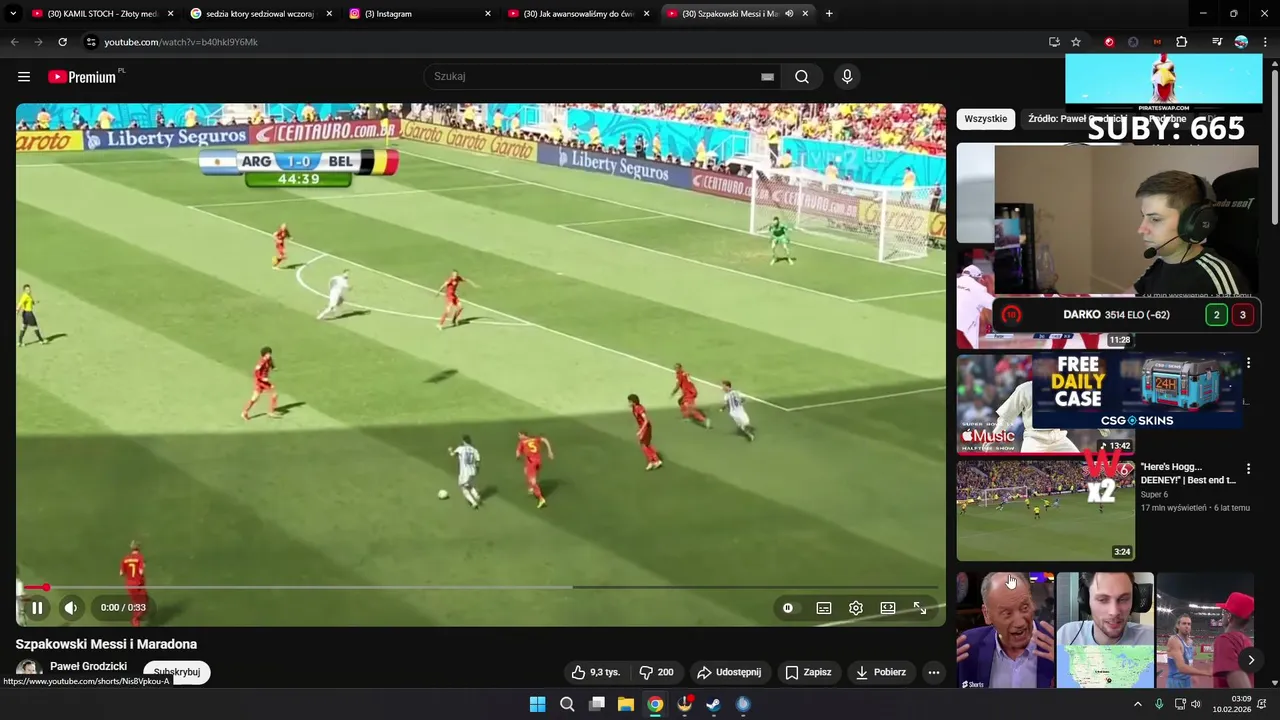Go to the YouTube Premium home logo
The height and width of the screenshot is (720, 1280).
point(83,77)
